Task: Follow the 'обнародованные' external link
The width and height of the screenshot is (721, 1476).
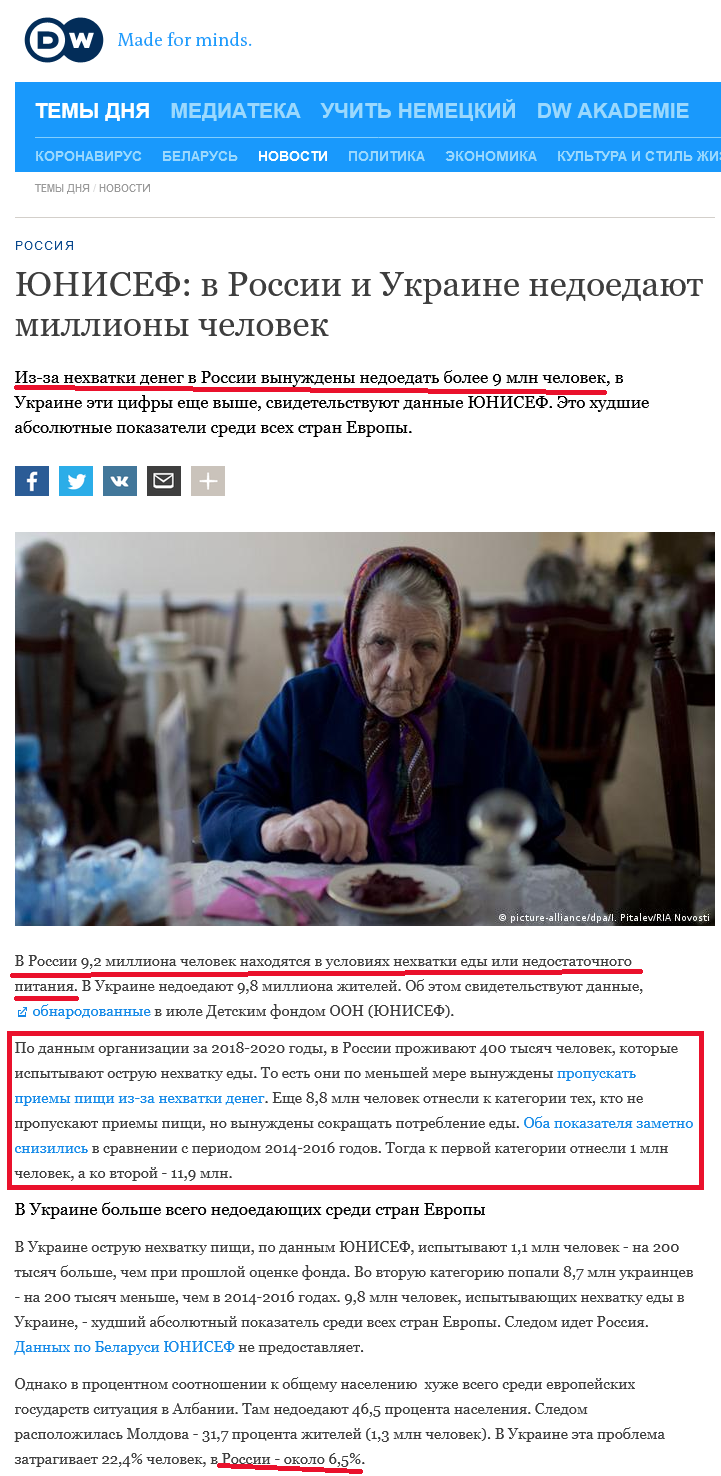Action: tap(84, 1011)
